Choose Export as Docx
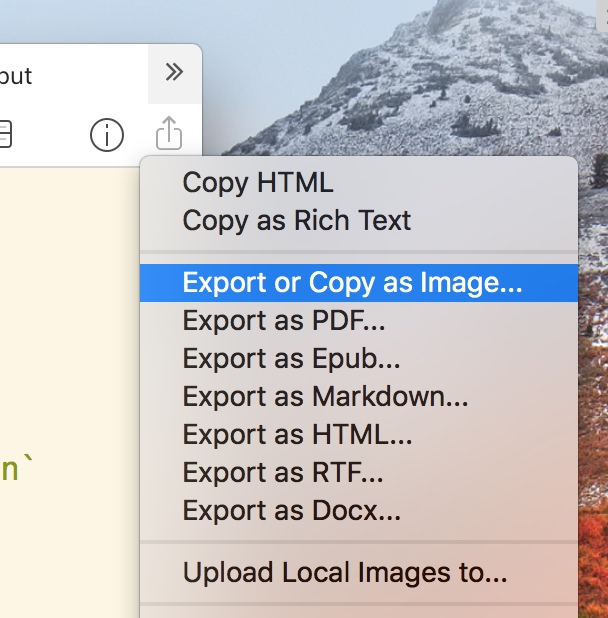This screenshot has height=618, width=608. click(291, 511)
